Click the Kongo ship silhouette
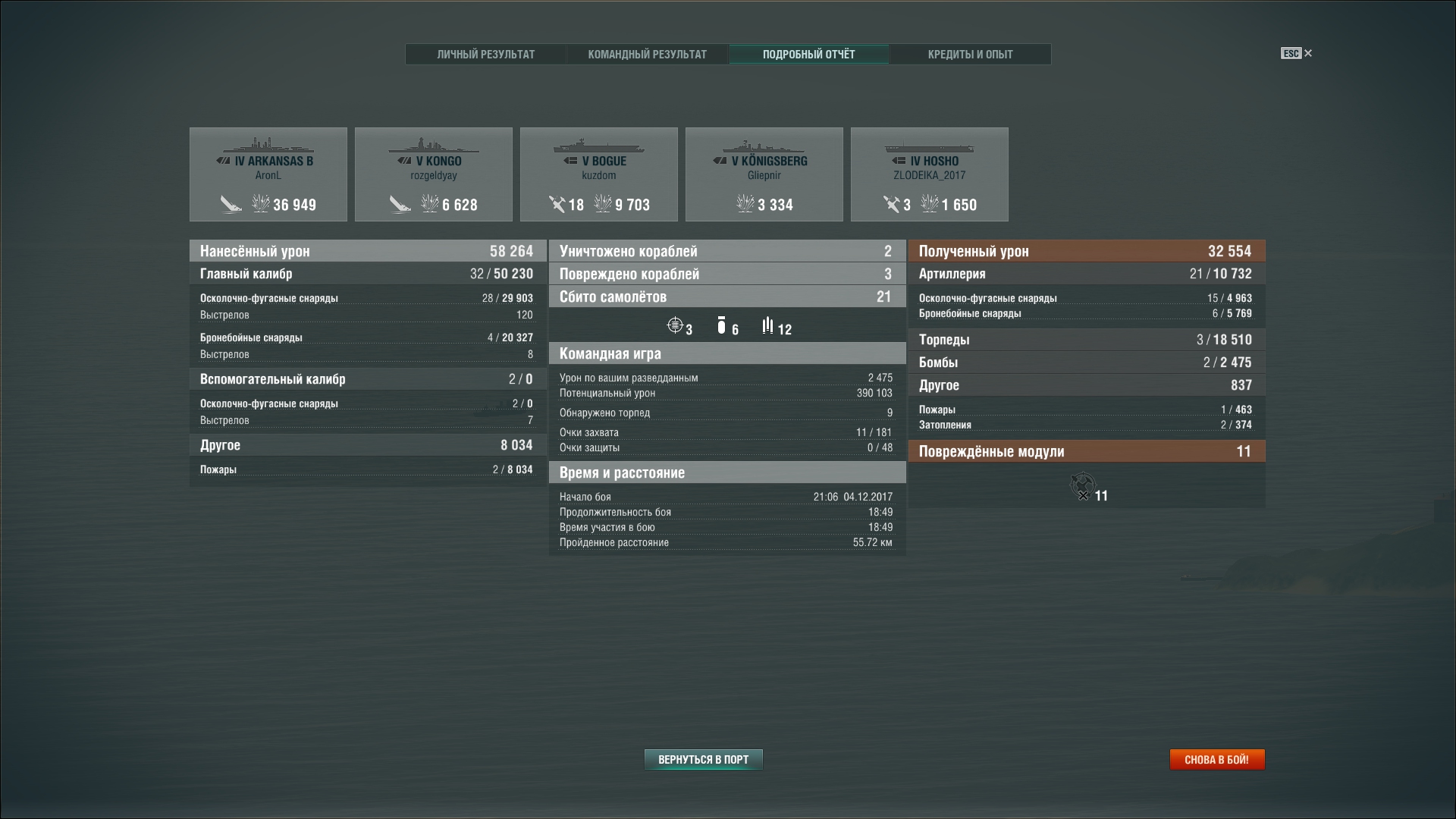 (434, 145)
